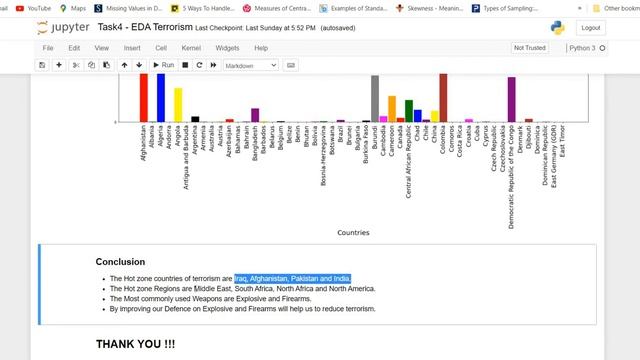Open the Widgets menu
Image resolution: width=640 pixels, height=360 pixels.
tap(227, 48)
